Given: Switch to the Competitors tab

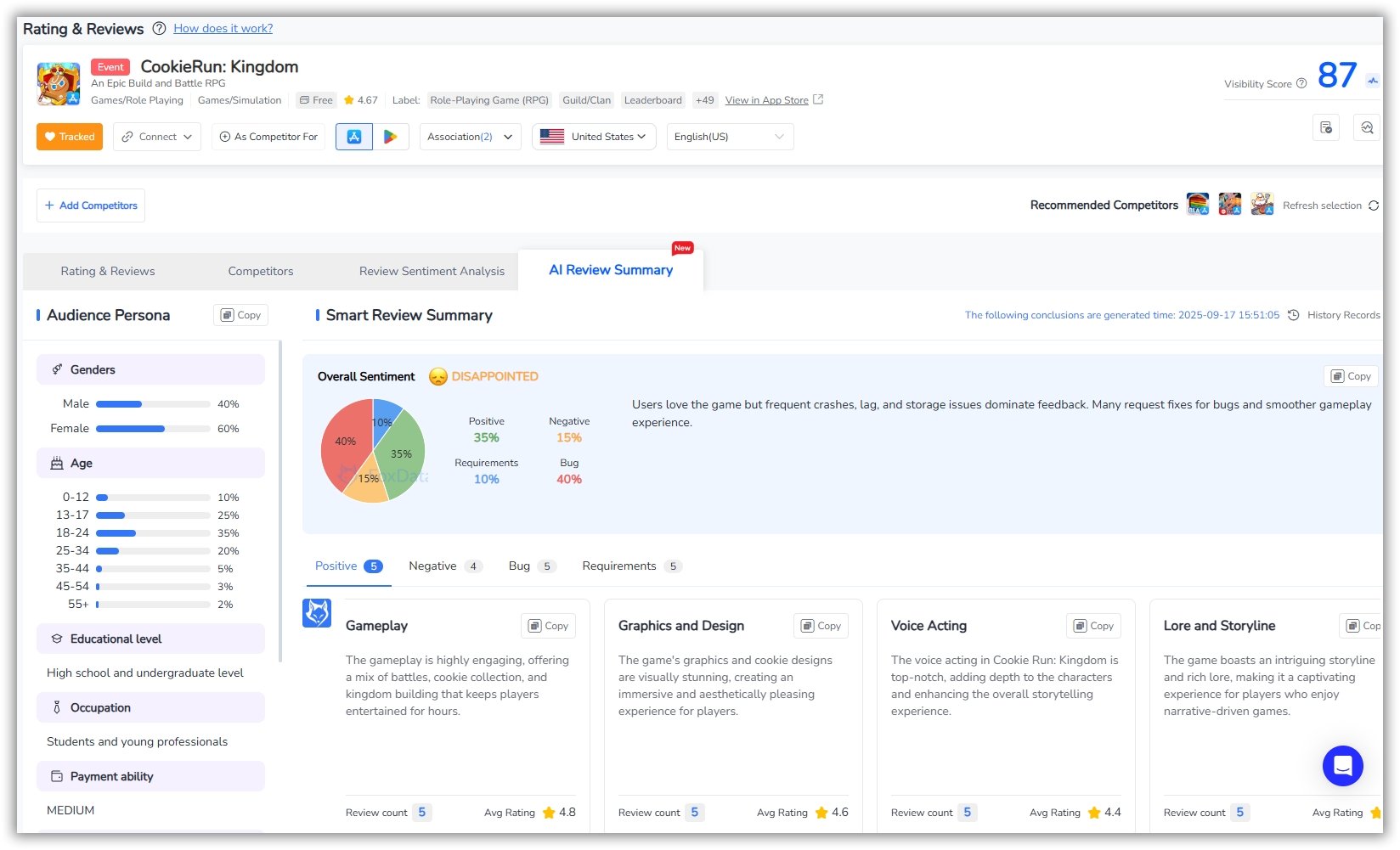Looking at the screenshot, I should (261, 271).
